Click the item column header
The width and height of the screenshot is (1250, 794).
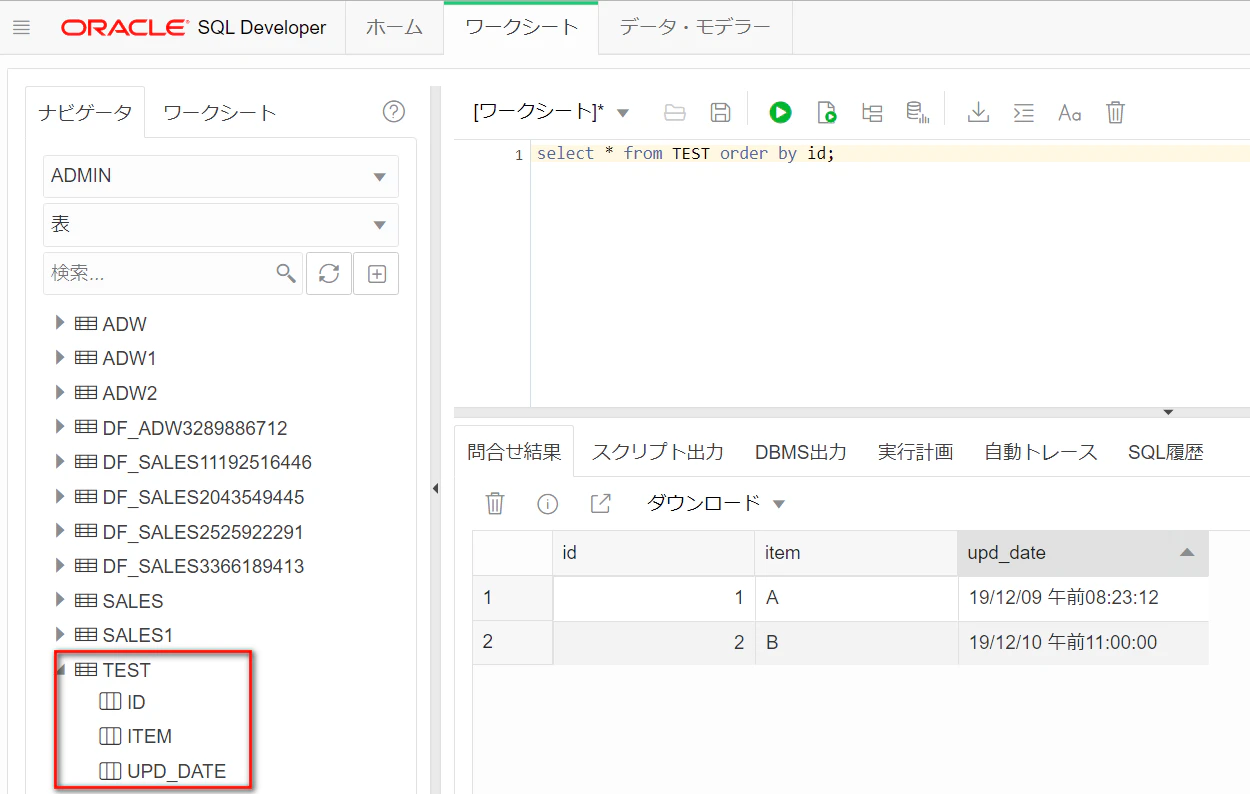coord(855,553)
